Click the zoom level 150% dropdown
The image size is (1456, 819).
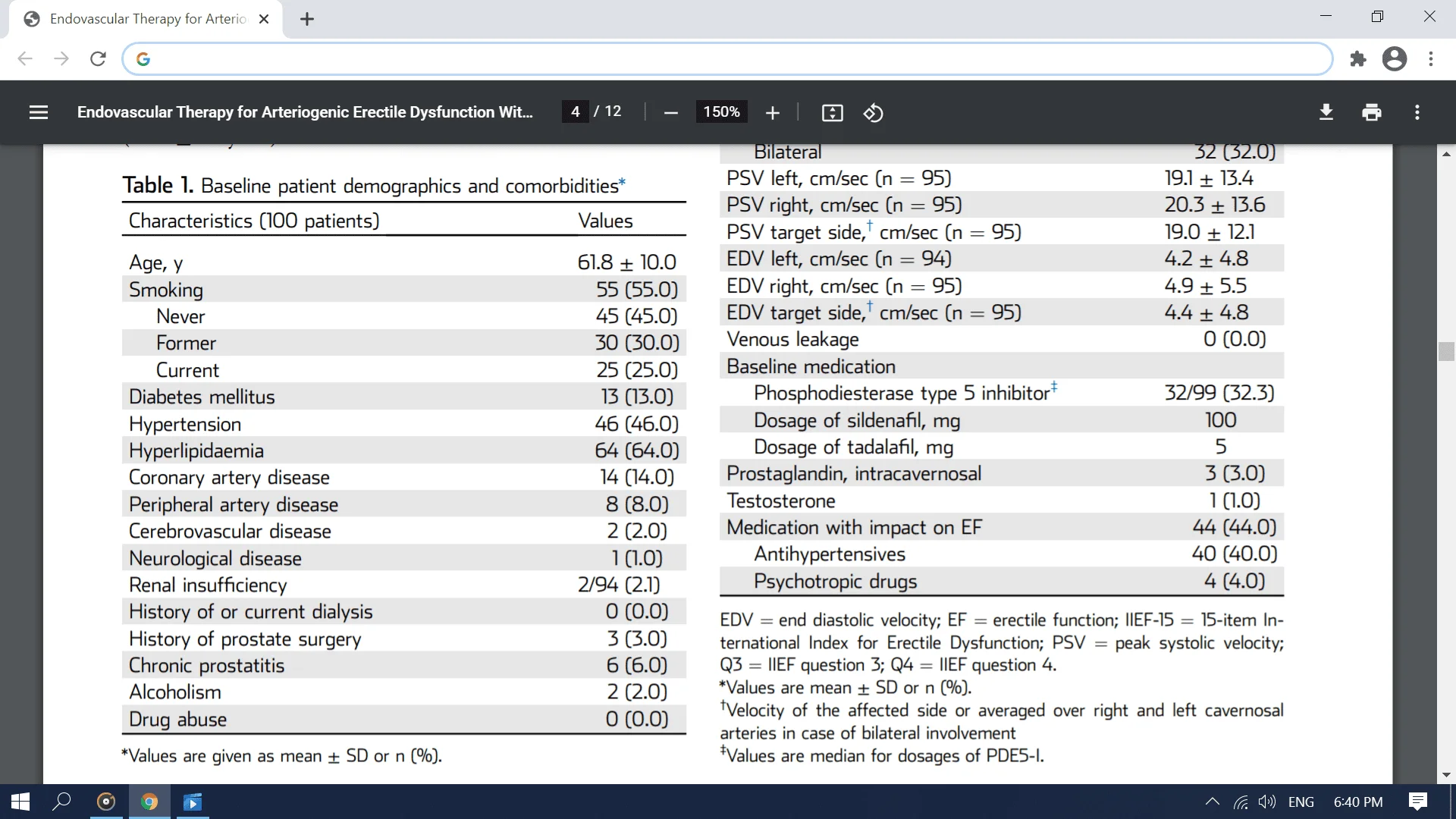click(720, 112)
